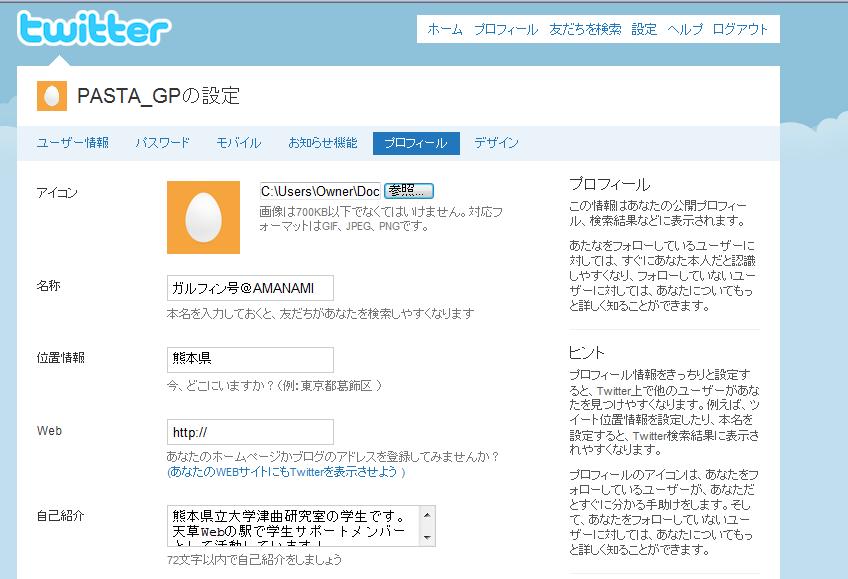
Task: Click the 参照... browse button
Action: pos(409,191)
